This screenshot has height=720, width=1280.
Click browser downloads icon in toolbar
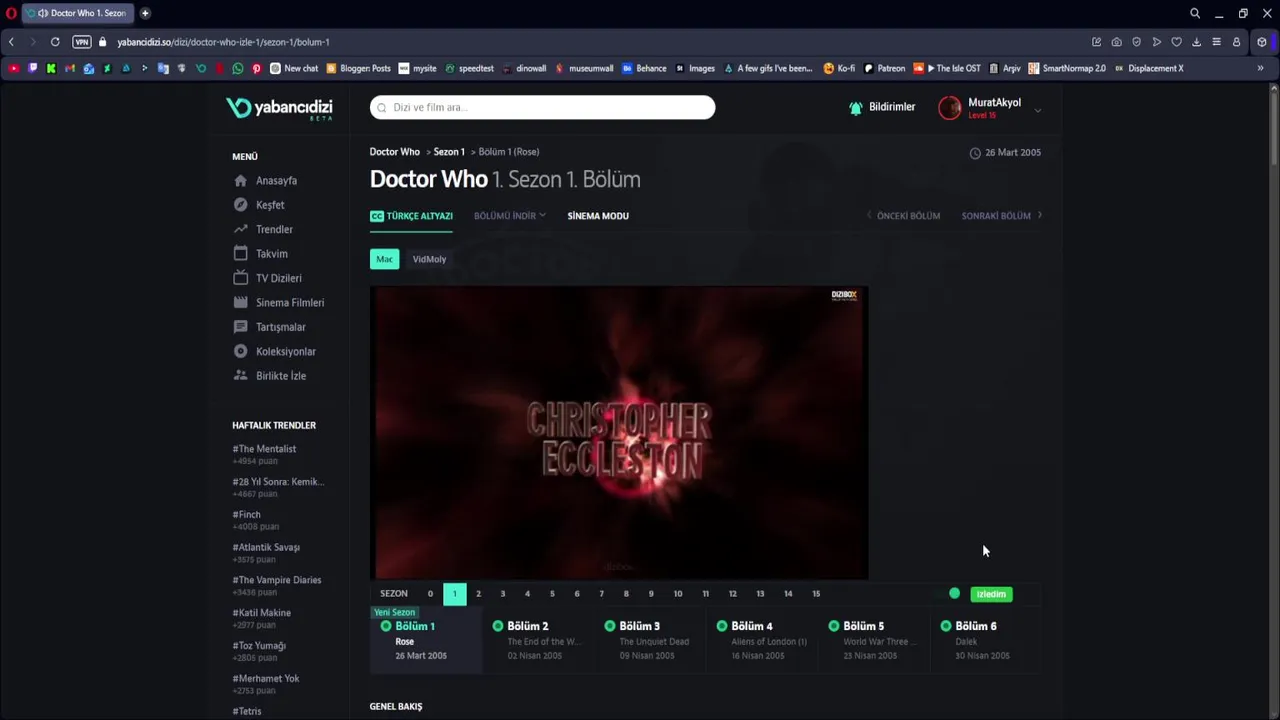[1196, 42]
